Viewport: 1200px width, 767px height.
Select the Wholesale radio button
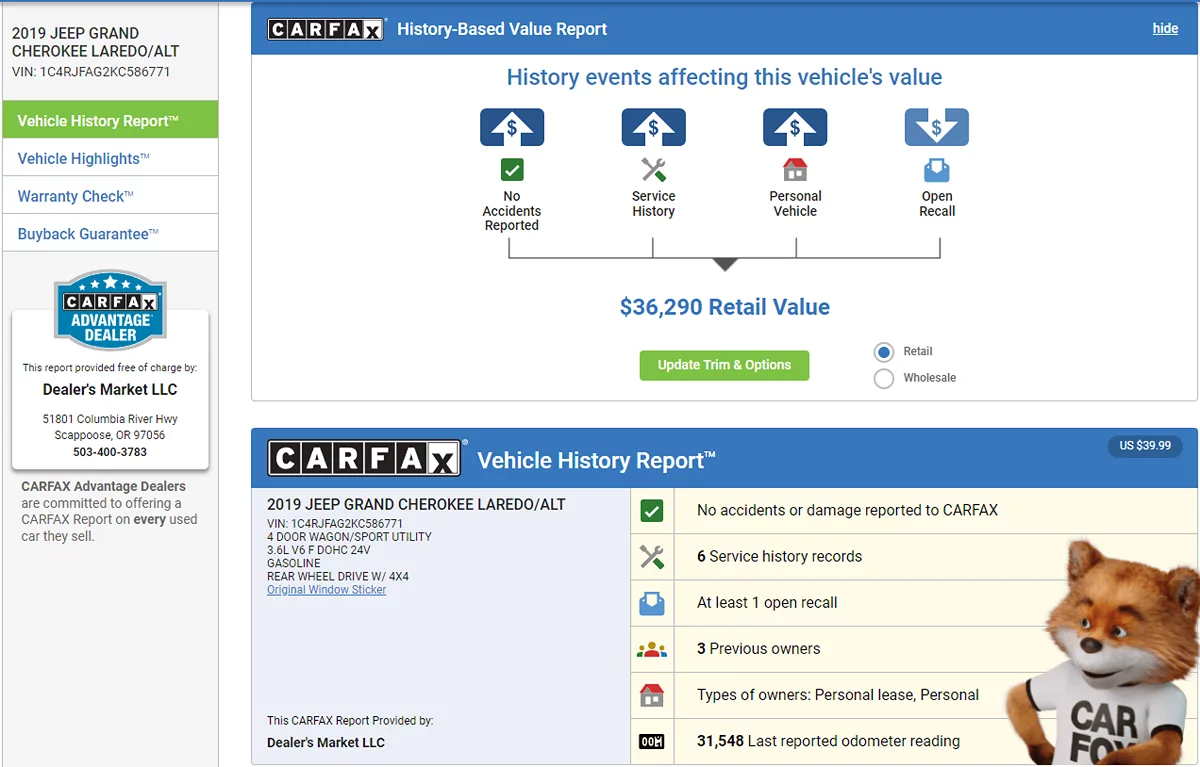coord(884,378)
